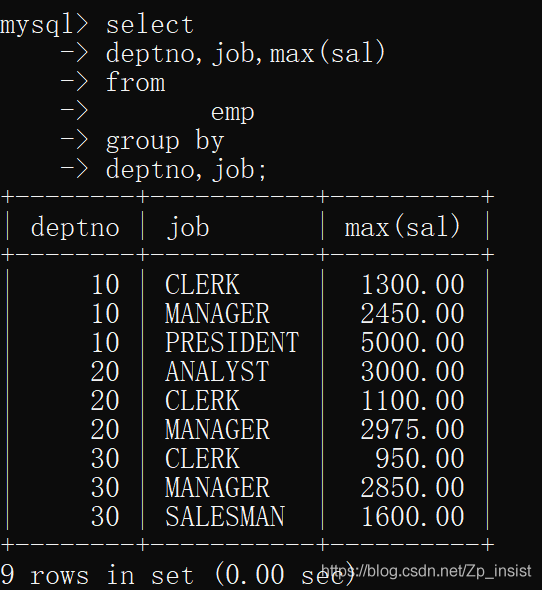The width and height of the screenshot is (542, 590).
Task: Click deptno 30 in the MANAGER 2850.00 row
Action: [x=105, y=487]
